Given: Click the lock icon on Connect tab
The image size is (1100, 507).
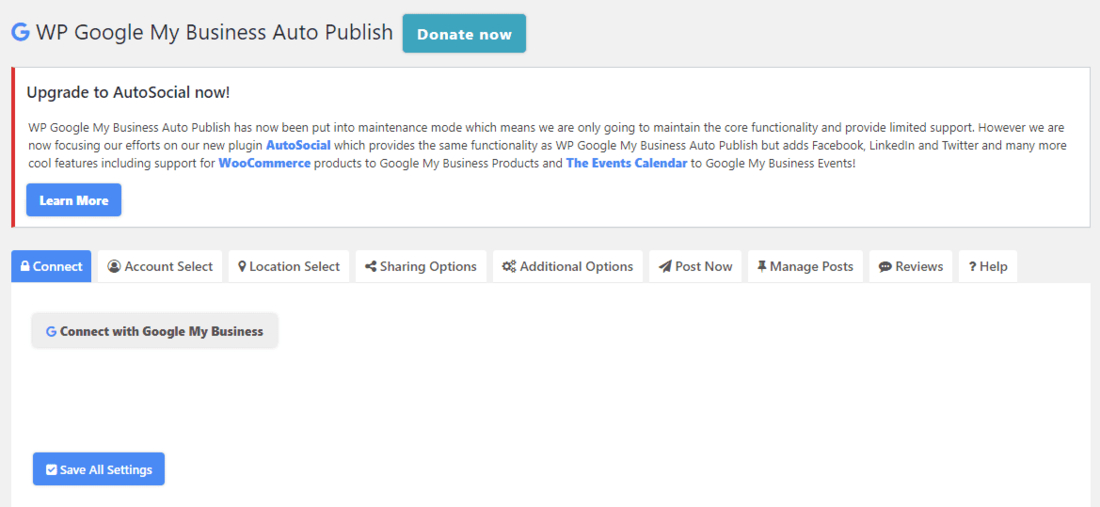Looking at the screenshot, I should 25,267.
